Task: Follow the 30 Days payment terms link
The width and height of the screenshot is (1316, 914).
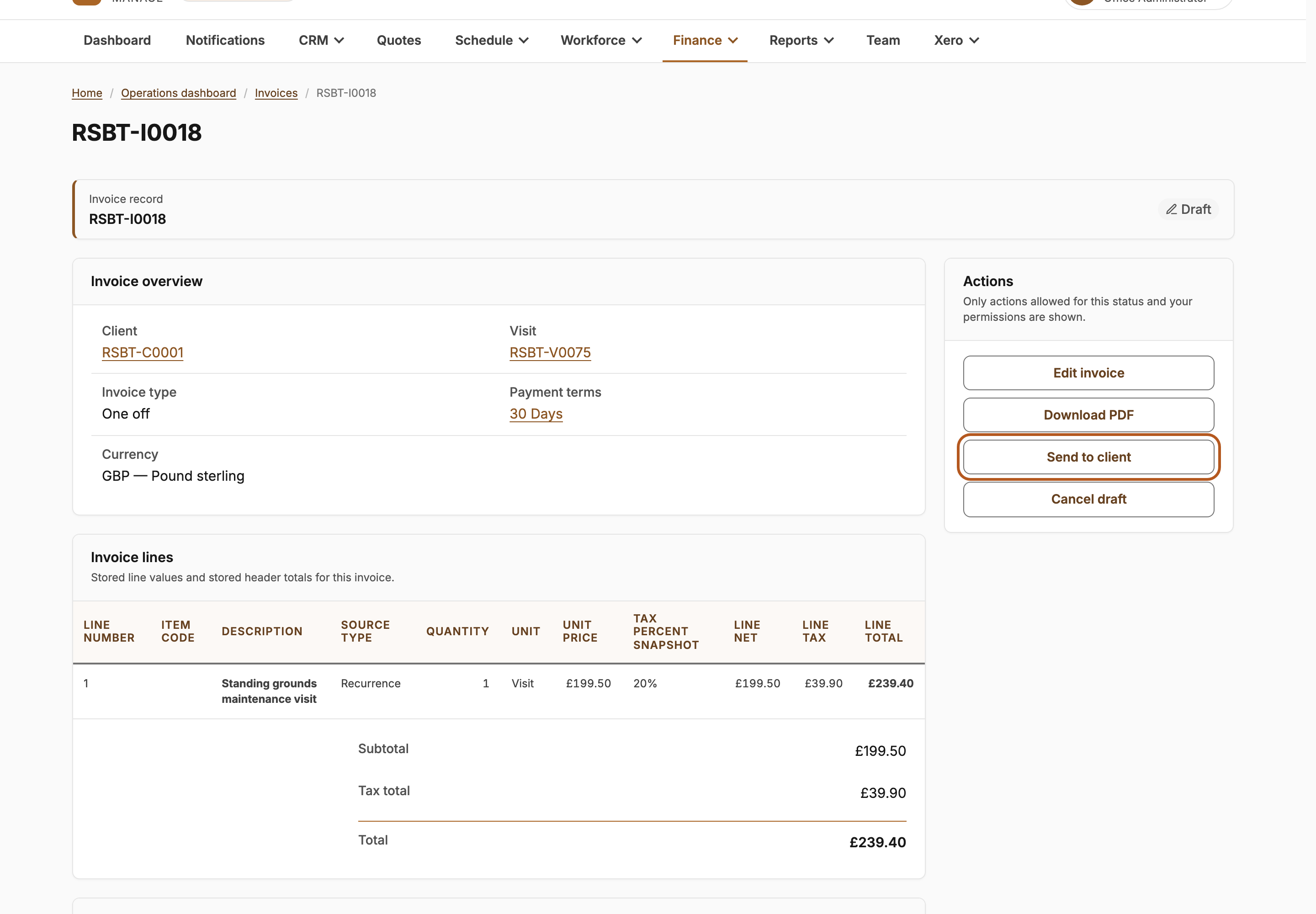Action: 536,414
